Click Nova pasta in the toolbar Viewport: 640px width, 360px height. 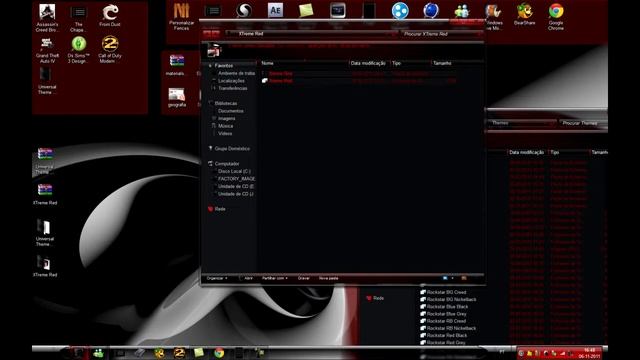tap(329, 278)
